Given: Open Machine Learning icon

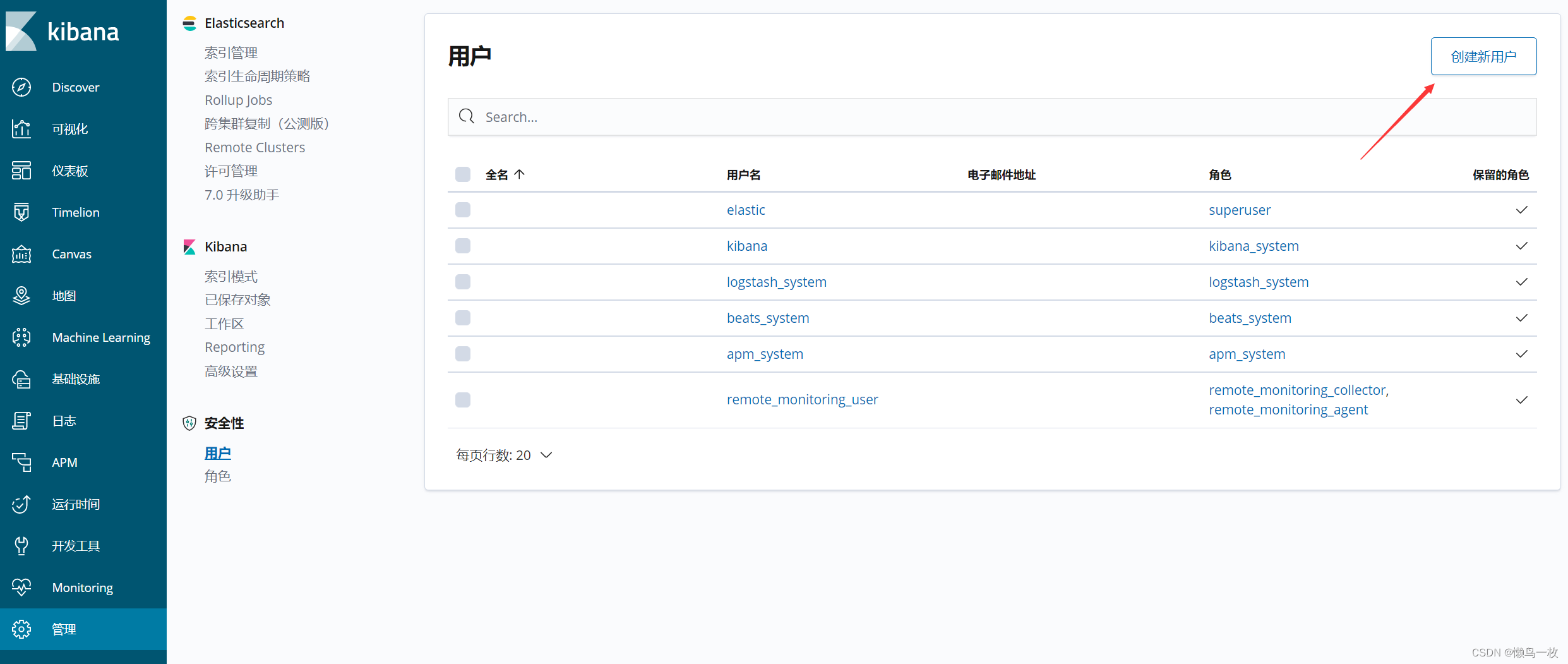Looking at the screenshot, I should (x=21, y=337).
